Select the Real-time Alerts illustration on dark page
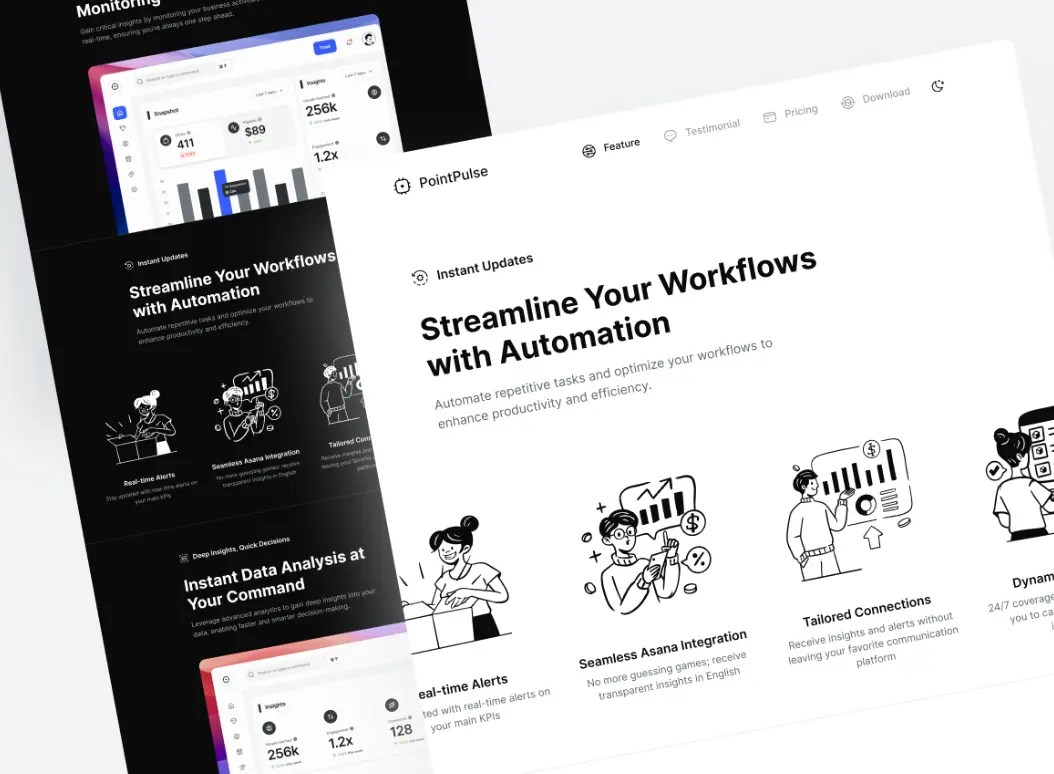Screen dimensions: 1054x774 [x=141, y=428]
